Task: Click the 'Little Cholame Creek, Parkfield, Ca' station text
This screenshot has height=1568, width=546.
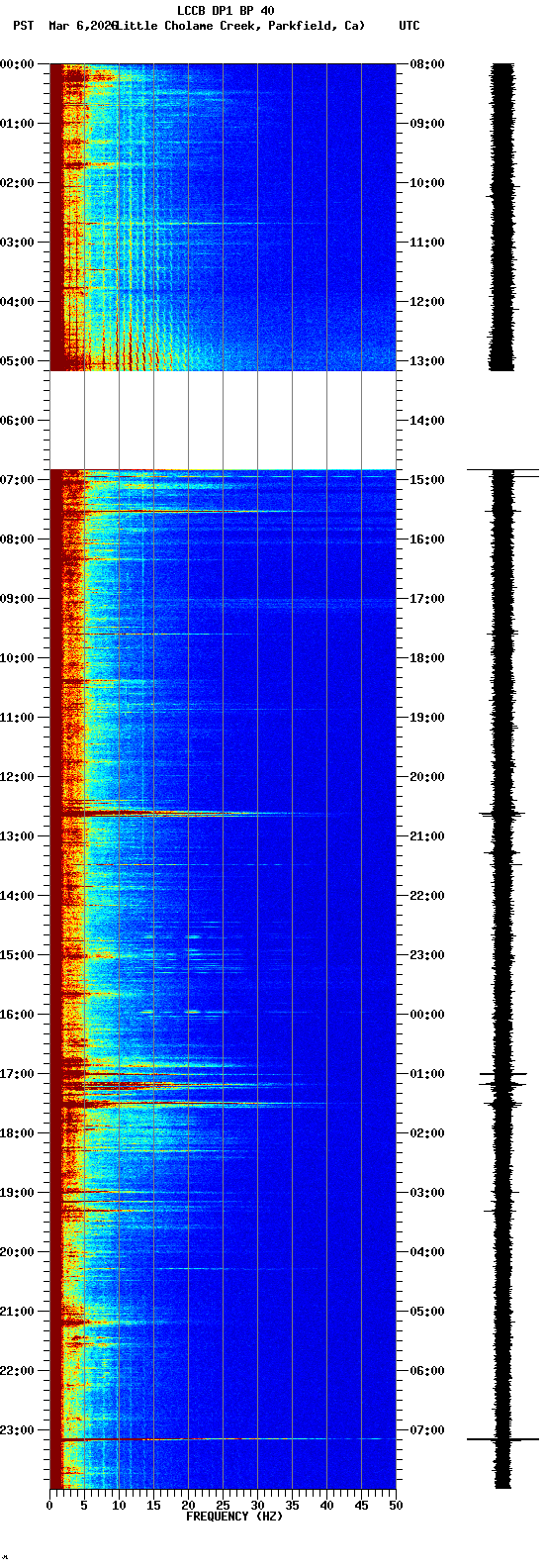Action: 240,26
